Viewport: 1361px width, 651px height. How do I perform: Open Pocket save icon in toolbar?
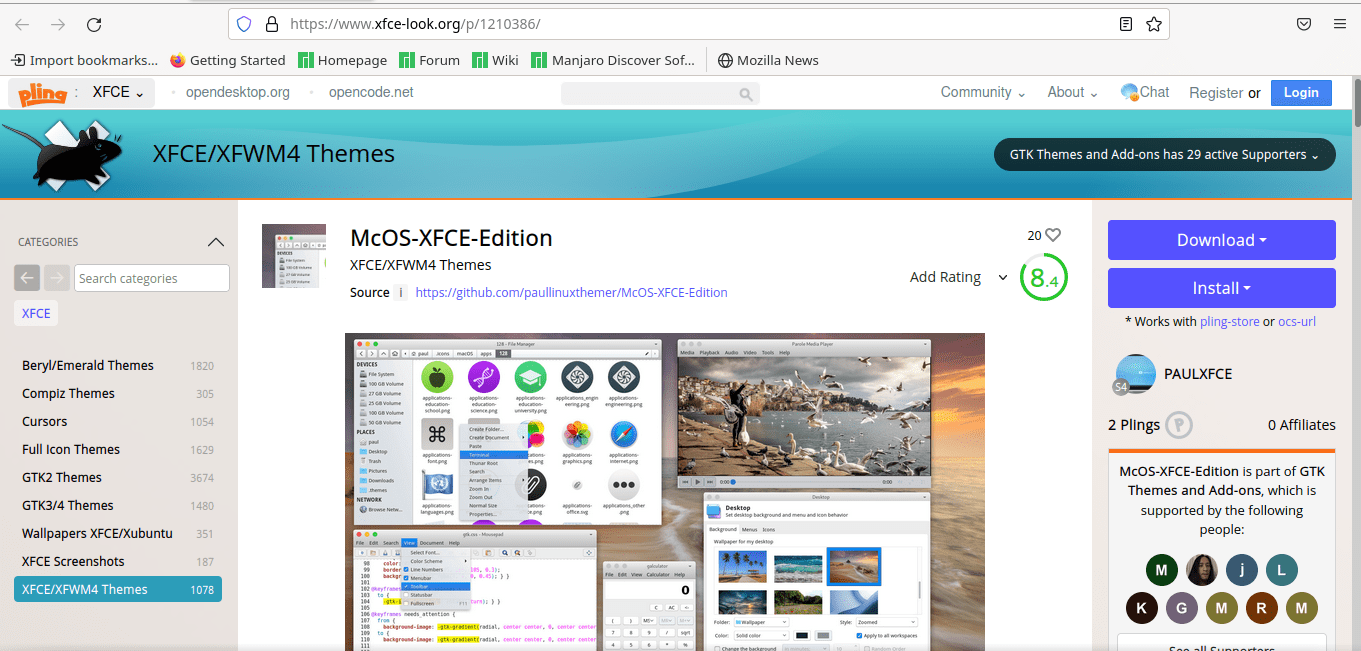pos(1304,24)
